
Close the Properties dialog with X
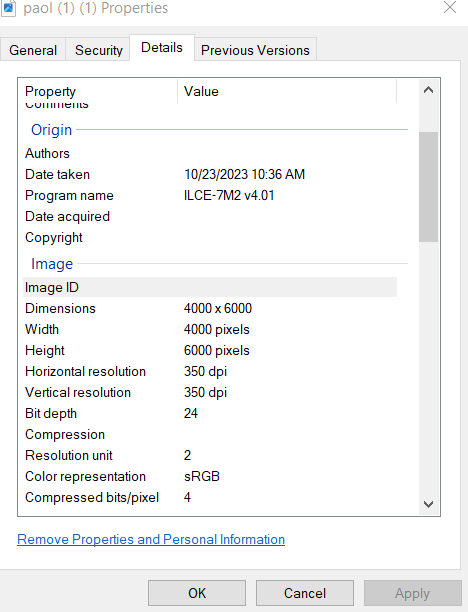click(450, 7)
